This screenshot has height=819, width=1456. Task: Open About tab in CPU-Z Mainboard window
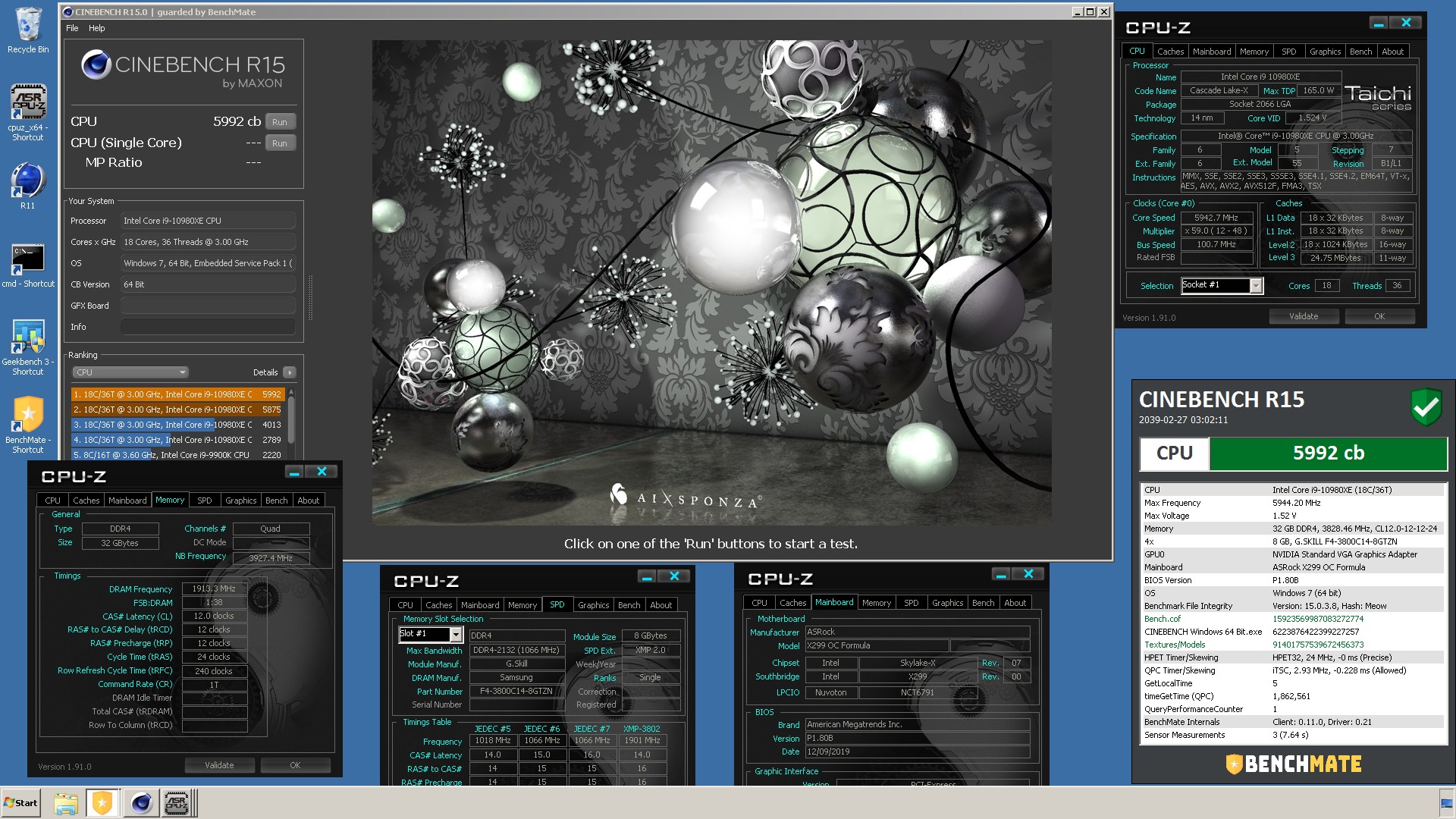coord(1015,603)
